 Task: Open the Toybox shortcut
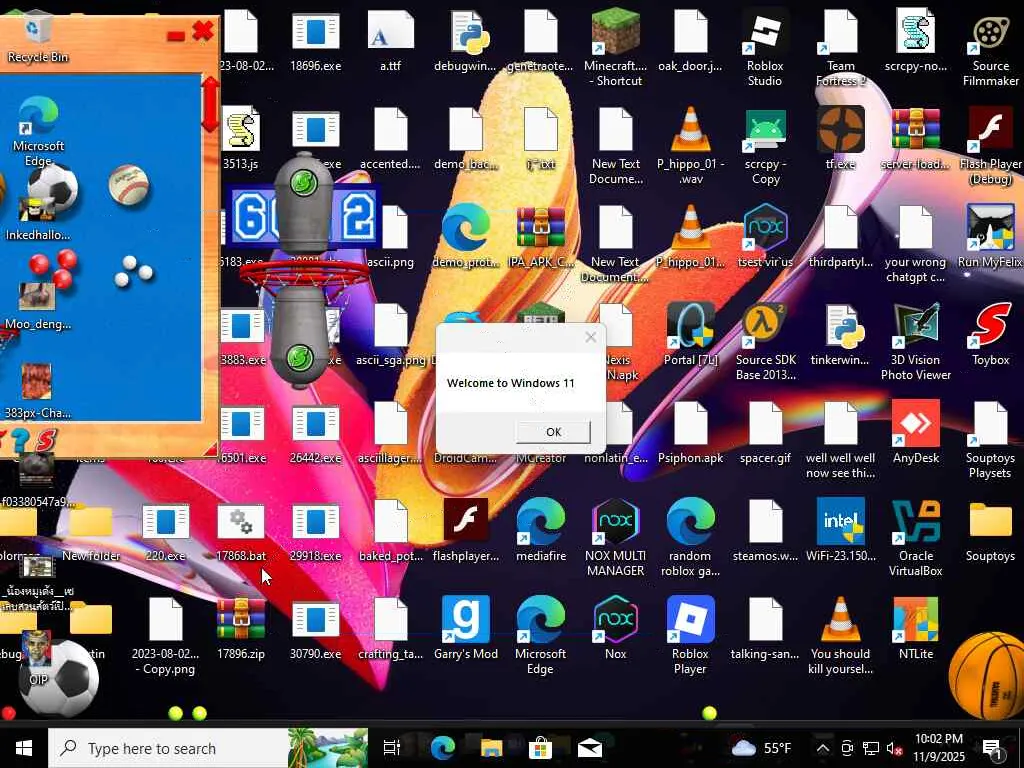pyautogui.click(x=991, y=334)
